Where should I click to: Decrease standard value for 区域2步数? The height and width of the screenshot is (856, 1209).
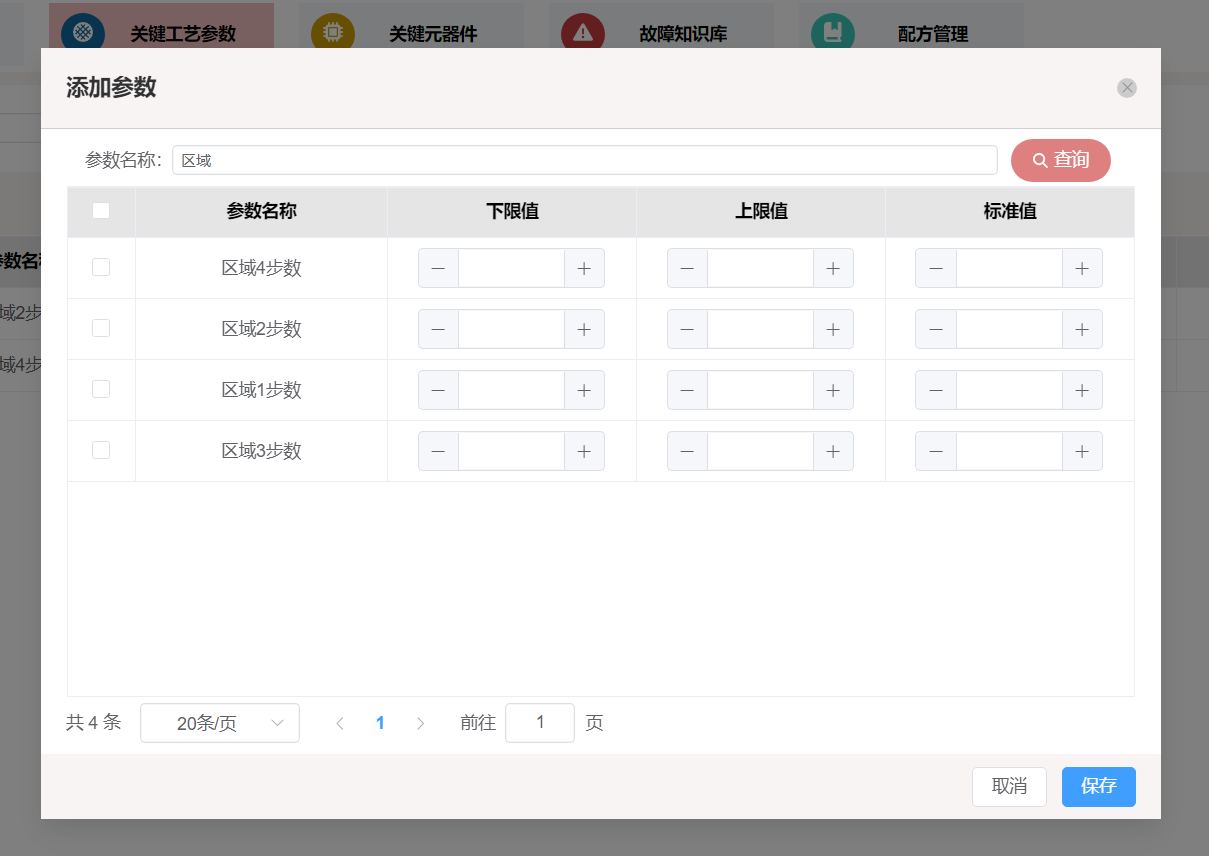pyautogui.click(x=936, y=329)
